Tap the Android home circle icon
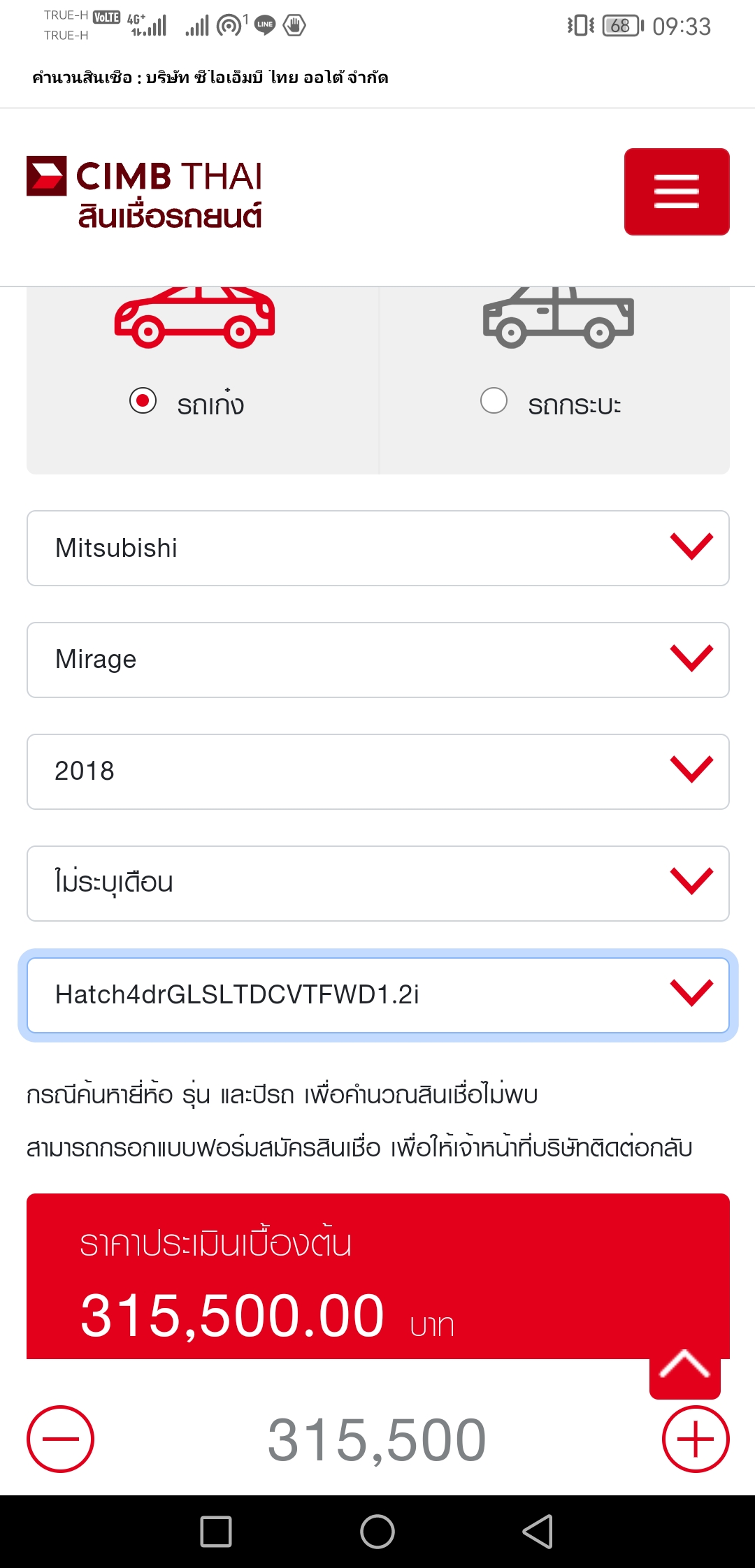 point(377,1532)
